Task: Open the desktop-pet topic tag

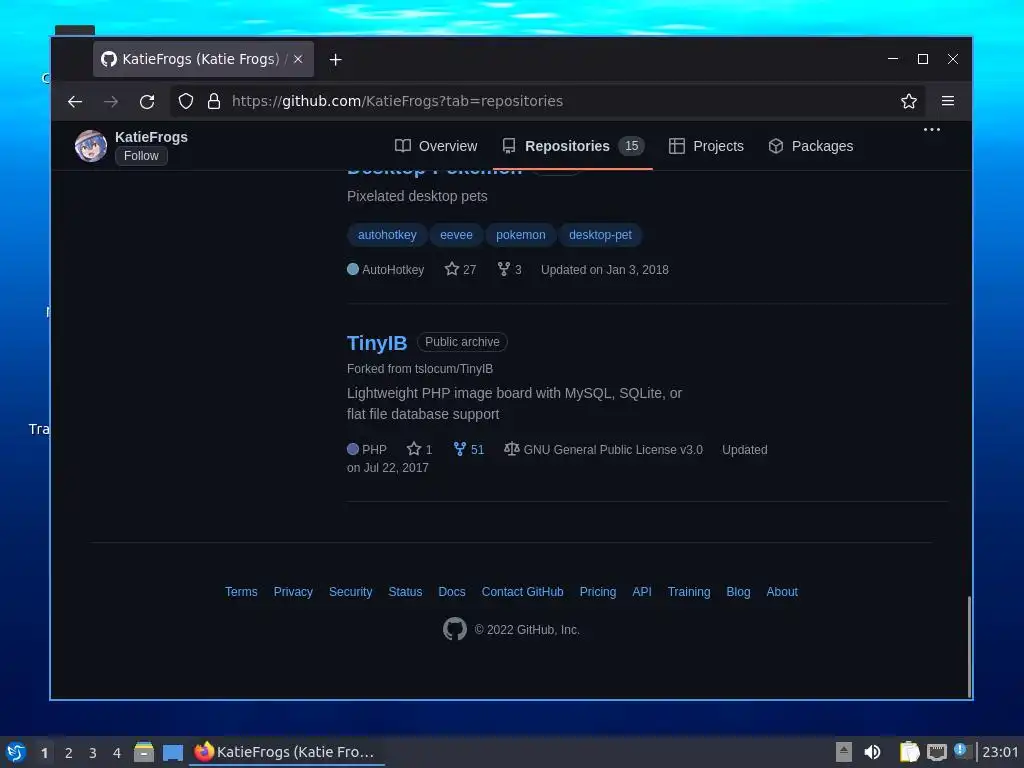Action: [600, 235]
